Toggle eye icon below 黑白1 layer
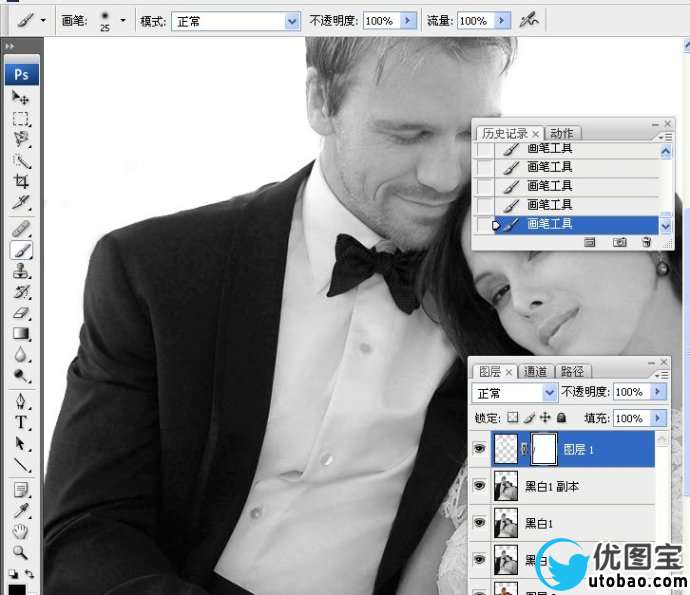This screenshot has height=595, width=690. 479,559
